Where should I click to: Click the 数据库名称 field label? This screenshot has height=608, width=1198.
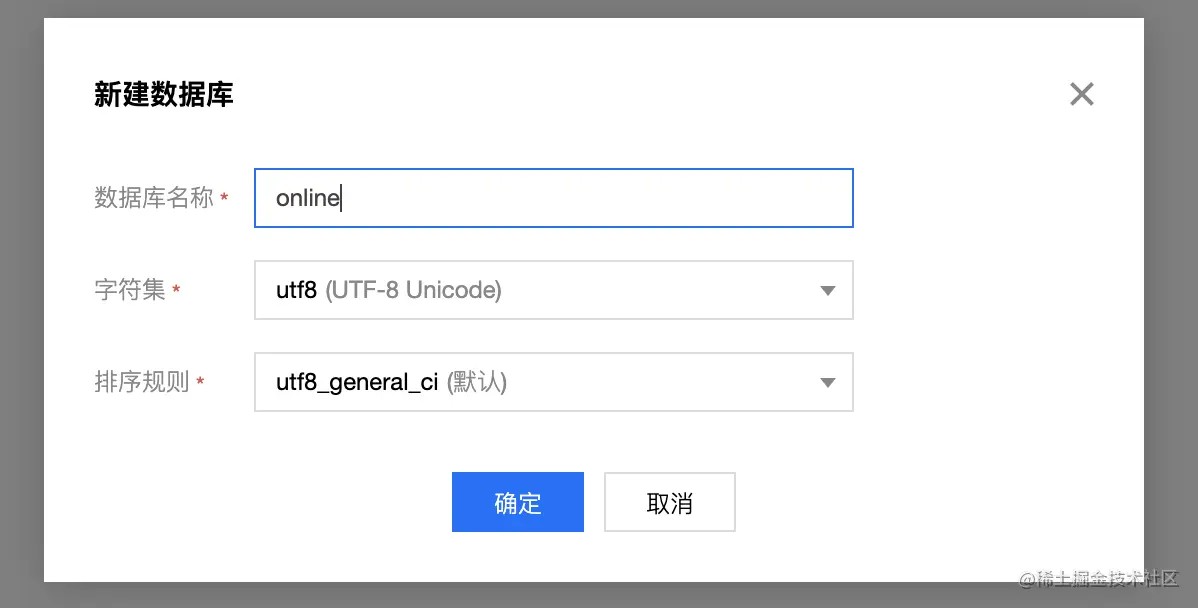coord(154,198)
